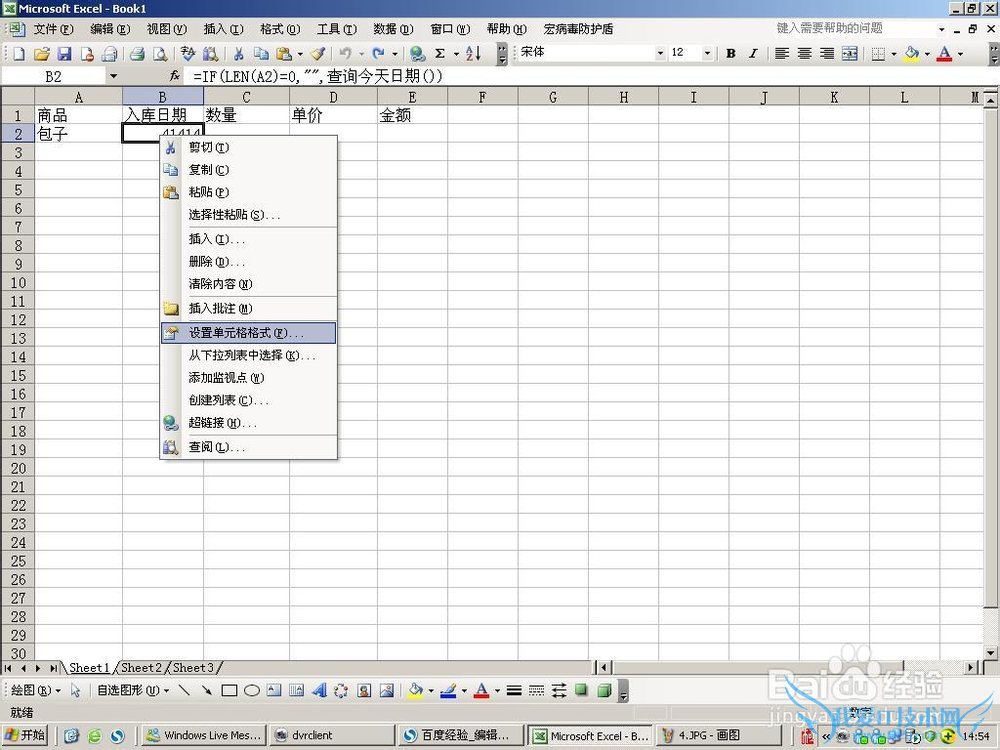Screen dimensions: 1000x750
Task: Open the AutoSum dropdown arrow
Action: (456, 54)
